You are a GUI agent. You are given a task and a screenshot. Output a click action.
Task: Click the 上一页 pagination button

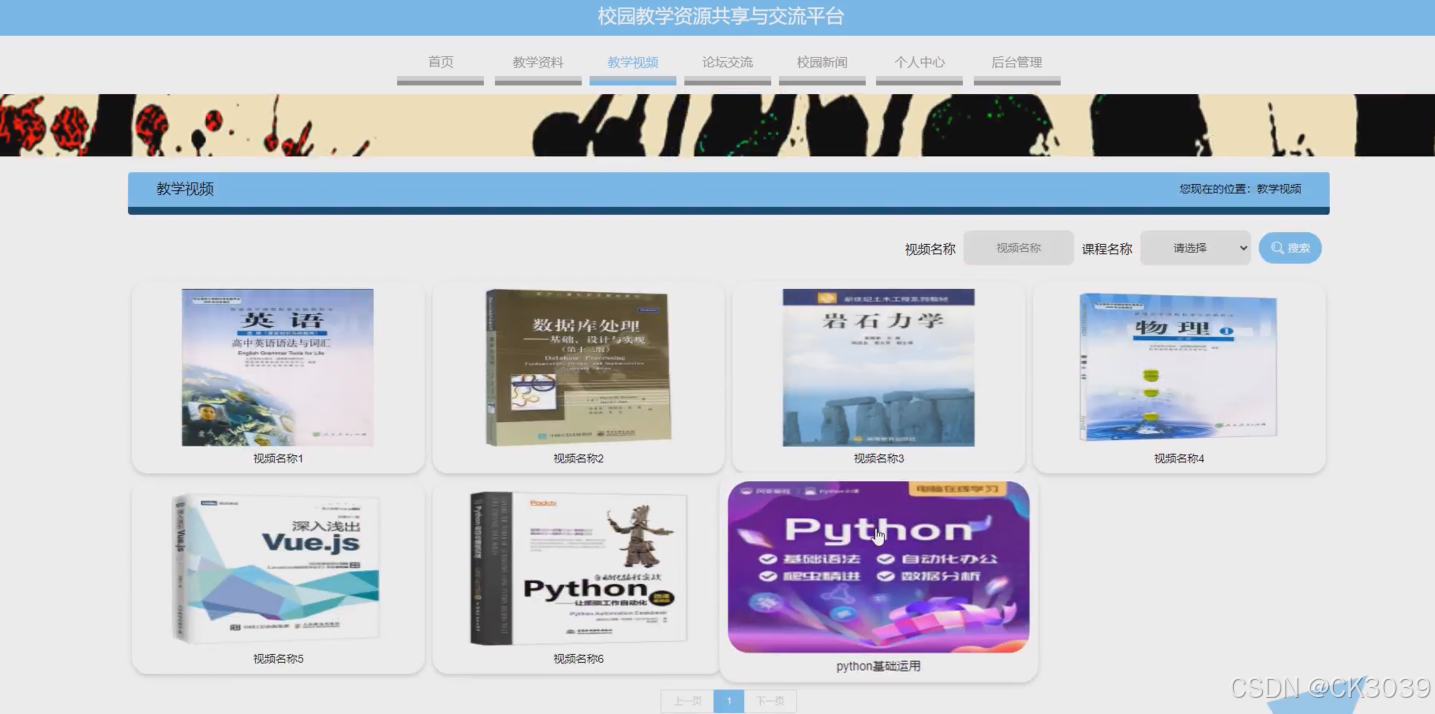(687, 701)
